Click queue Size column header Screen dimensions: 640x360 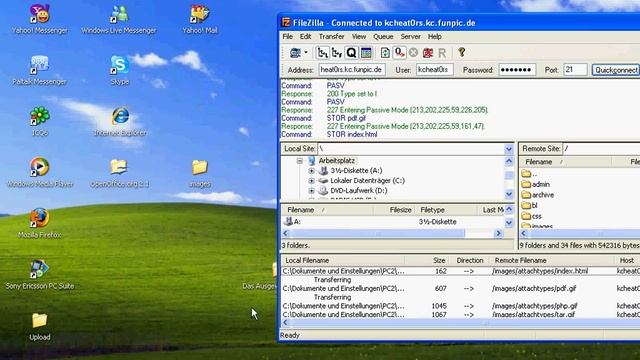(x=426, y=260)
